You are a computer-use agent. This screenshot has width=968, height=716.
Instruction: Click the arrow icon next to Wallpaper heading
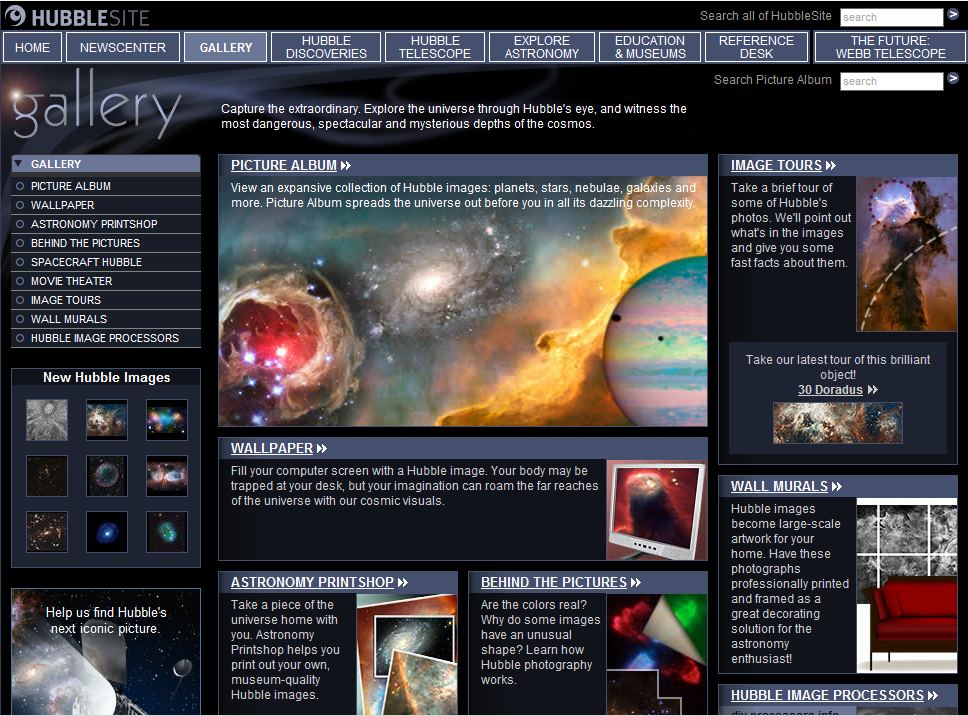click(x=322, y=449)
